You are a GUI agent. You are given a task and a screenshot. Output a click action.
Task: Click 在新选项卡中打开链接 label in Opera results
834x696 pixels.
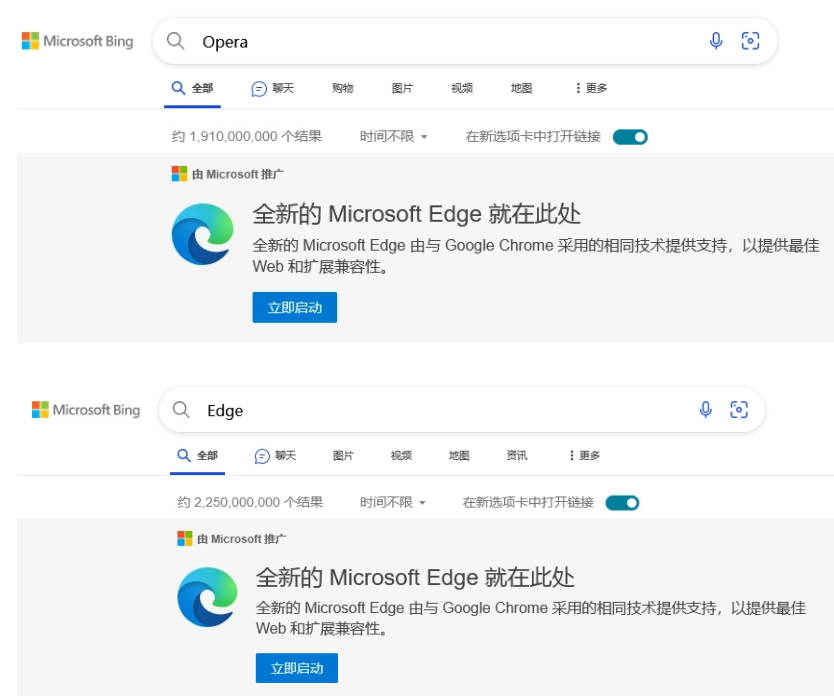point(533,137)
